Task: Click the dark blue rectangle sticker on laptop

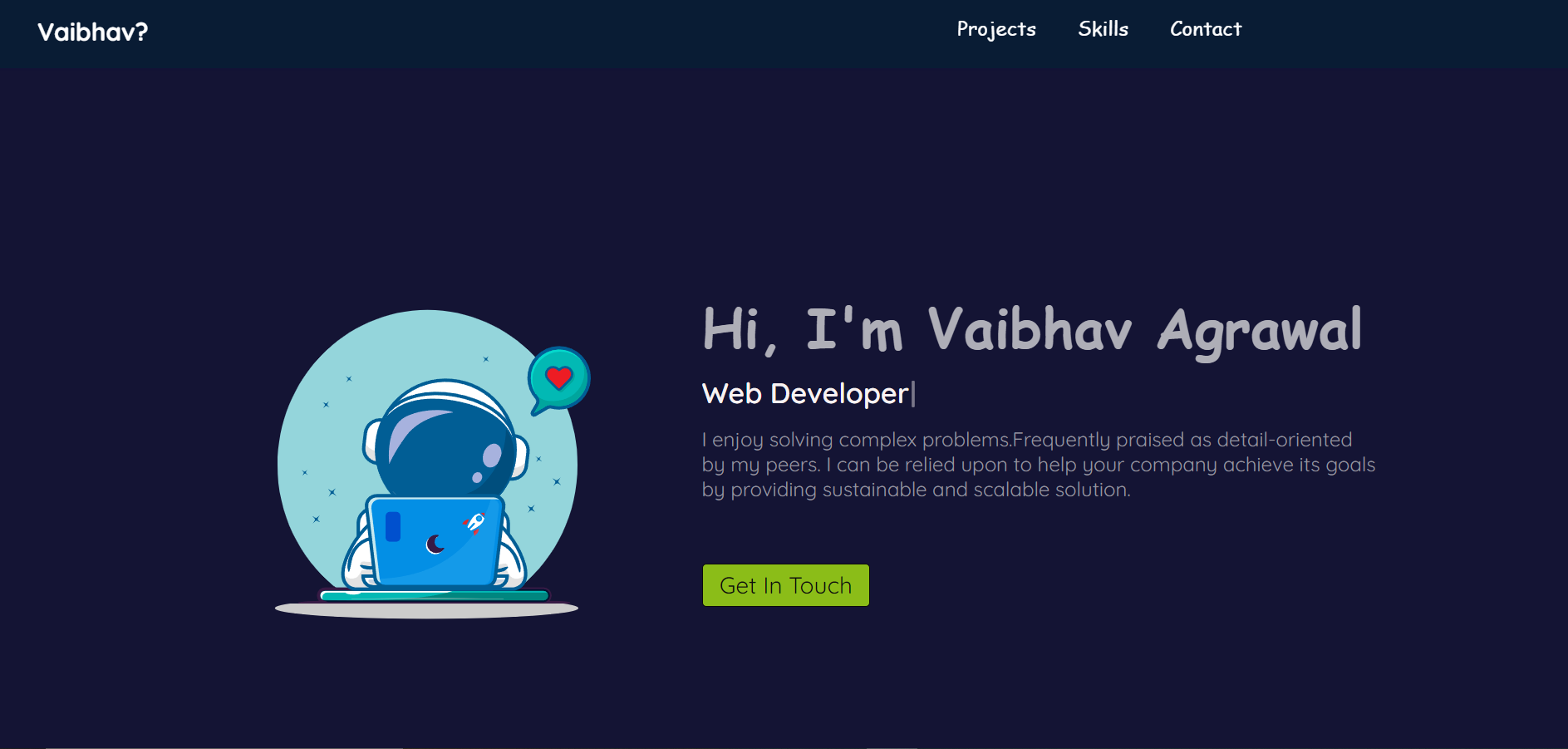Action: (x=393, y=526)
